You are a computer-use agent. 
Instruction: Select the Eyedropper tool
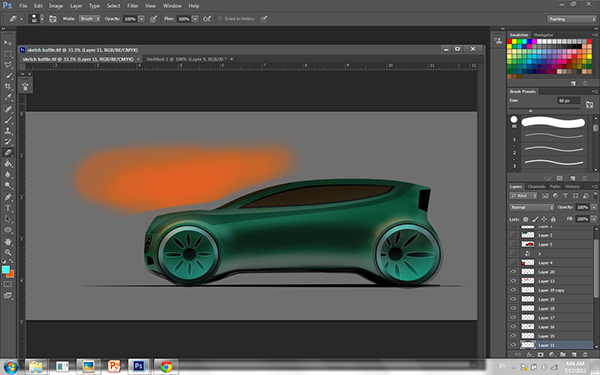pyautogui.click(x=8, y=98)
